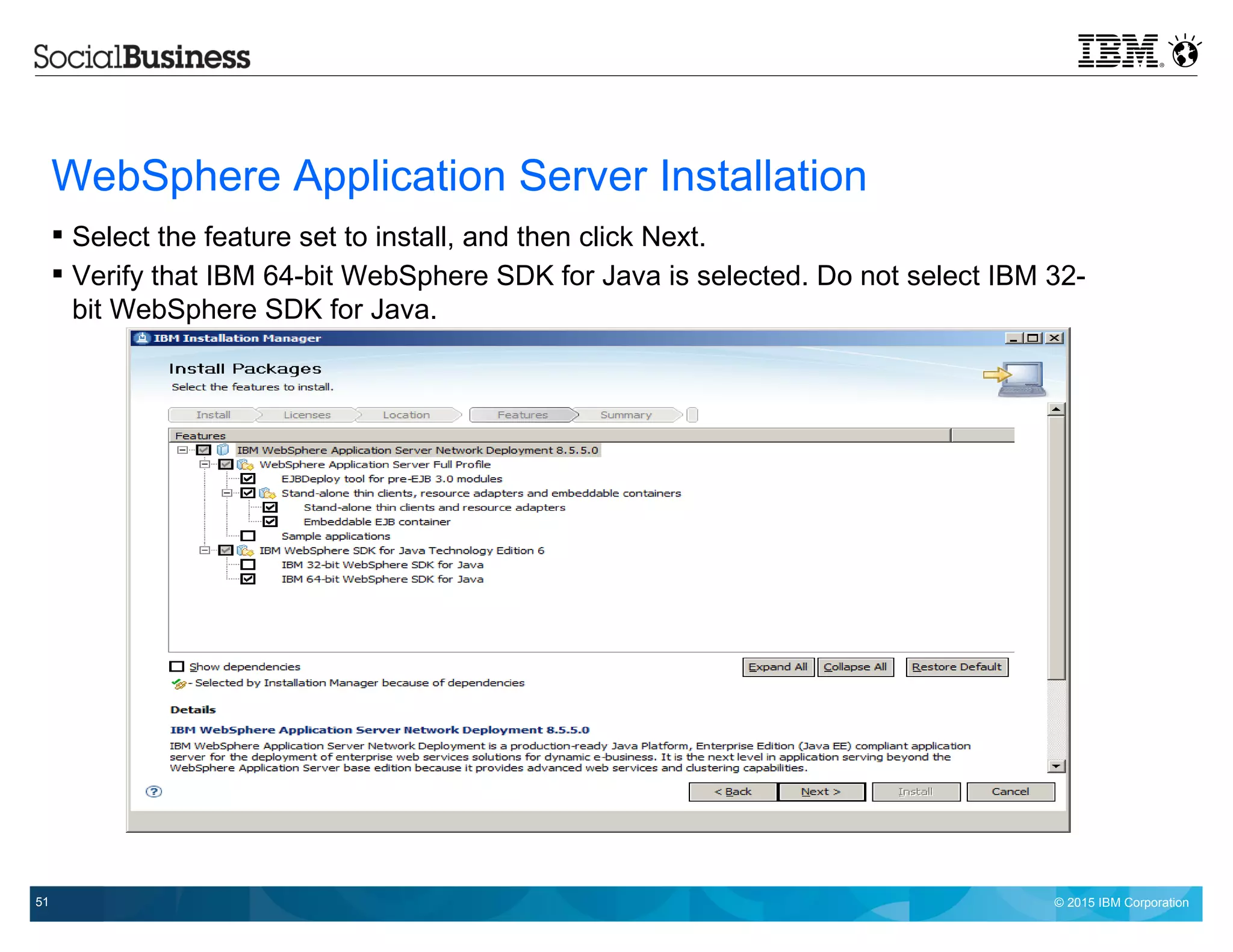Toggle WebSphere Application Server Full Profile checkbox
1233x952 pixels.
tap(226, 464)
